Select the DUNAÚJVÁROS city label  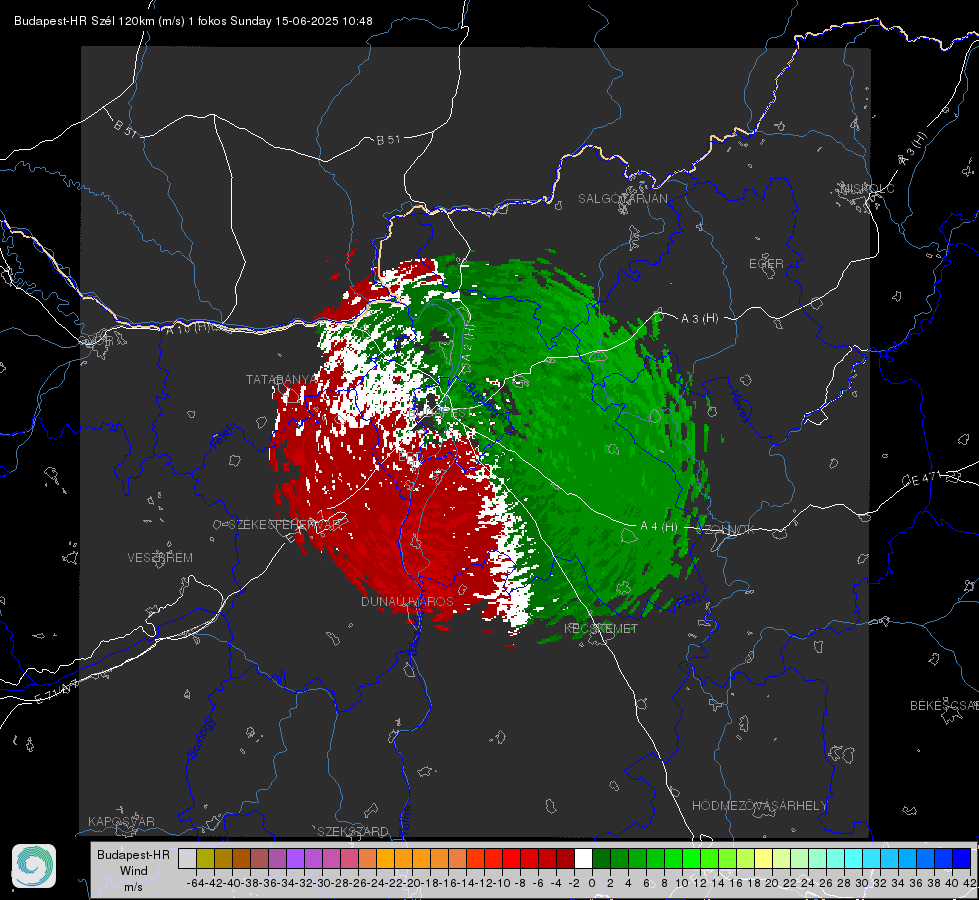pyautogui.click(x=407, y=601)
